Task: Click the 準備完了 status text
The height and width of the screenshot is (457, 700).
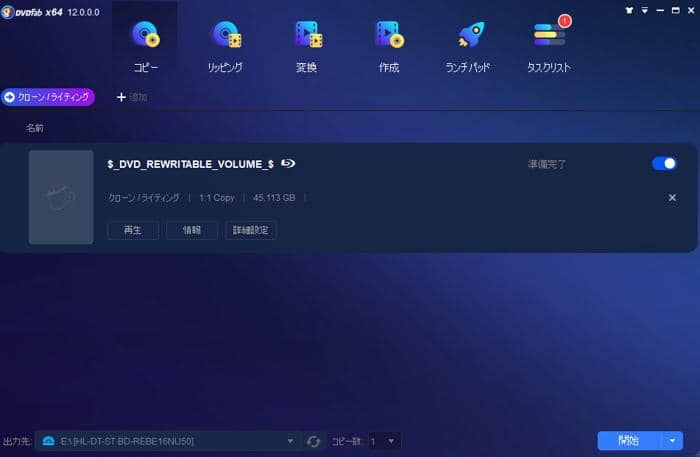Action: tap(547, 164)
